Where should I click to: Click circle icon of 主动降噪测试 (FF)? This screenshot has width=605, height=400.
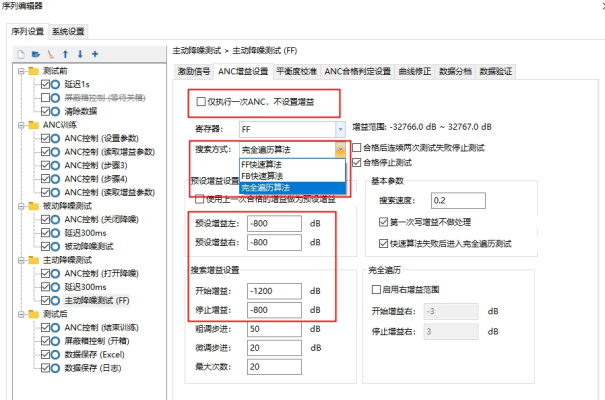[56, 300]
